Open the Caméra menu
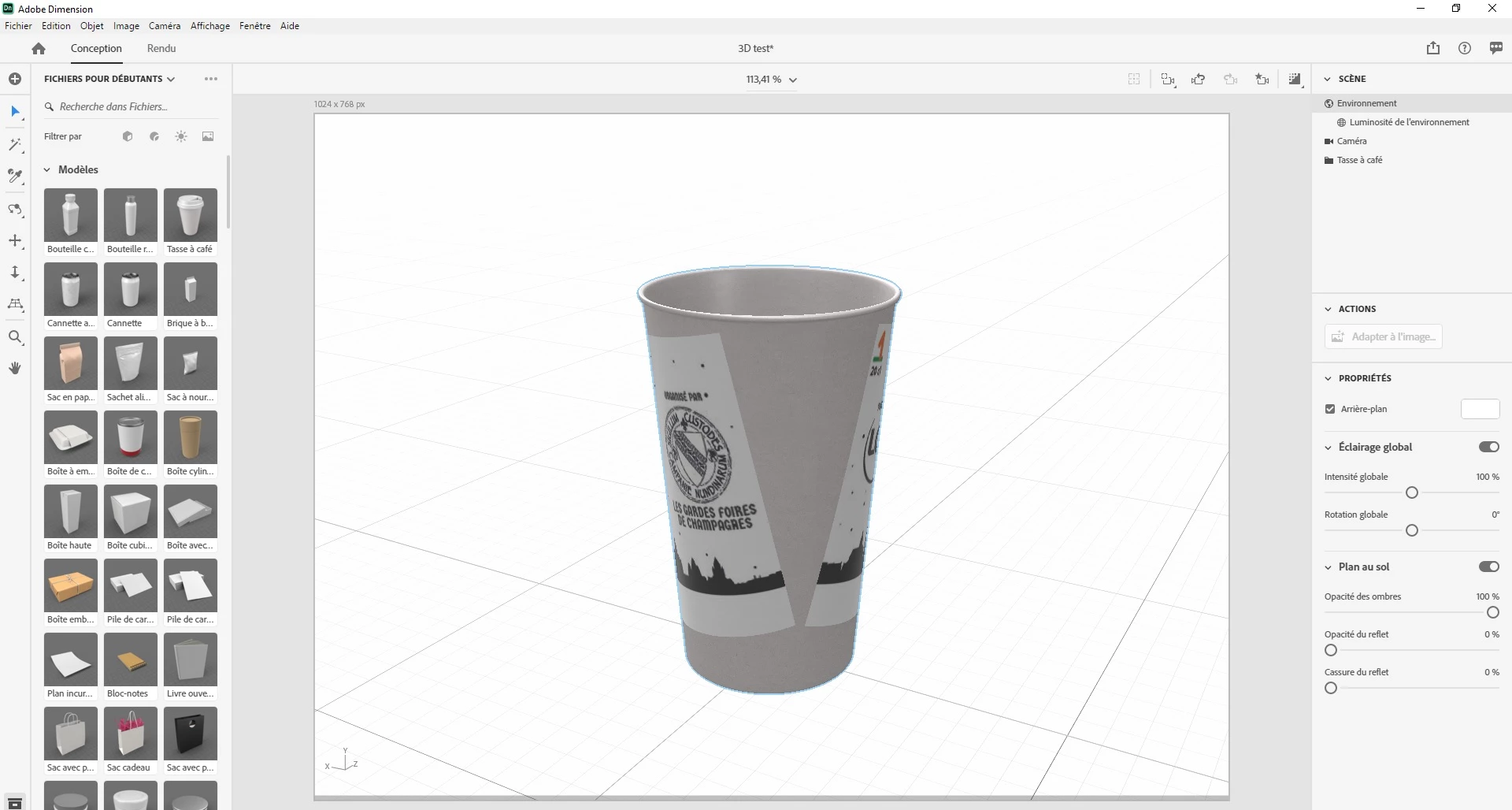Viewport: 1512px width, 810px height. coord(165,26)
